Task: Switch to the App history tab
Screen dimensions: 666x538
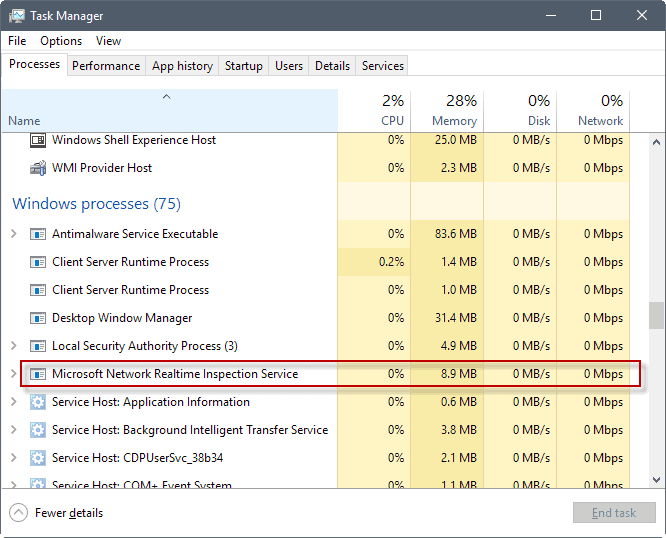Action: tap(182, 66)
